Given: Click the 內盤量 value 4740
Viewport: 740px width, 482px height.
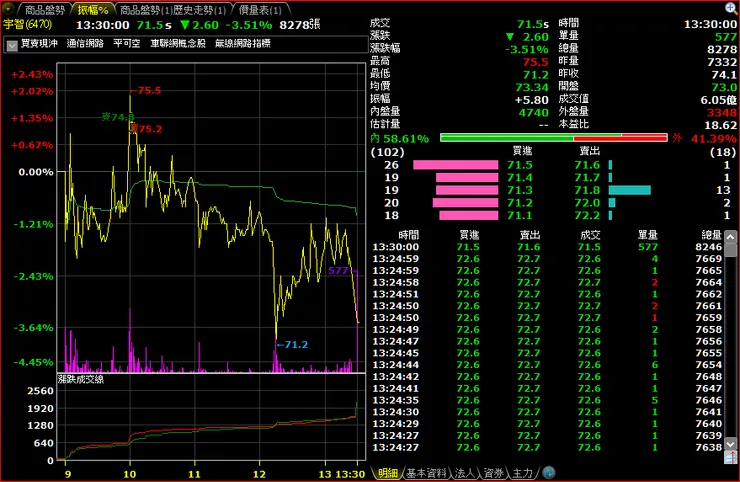Looking at the screenshot, I should pos(533,112).
